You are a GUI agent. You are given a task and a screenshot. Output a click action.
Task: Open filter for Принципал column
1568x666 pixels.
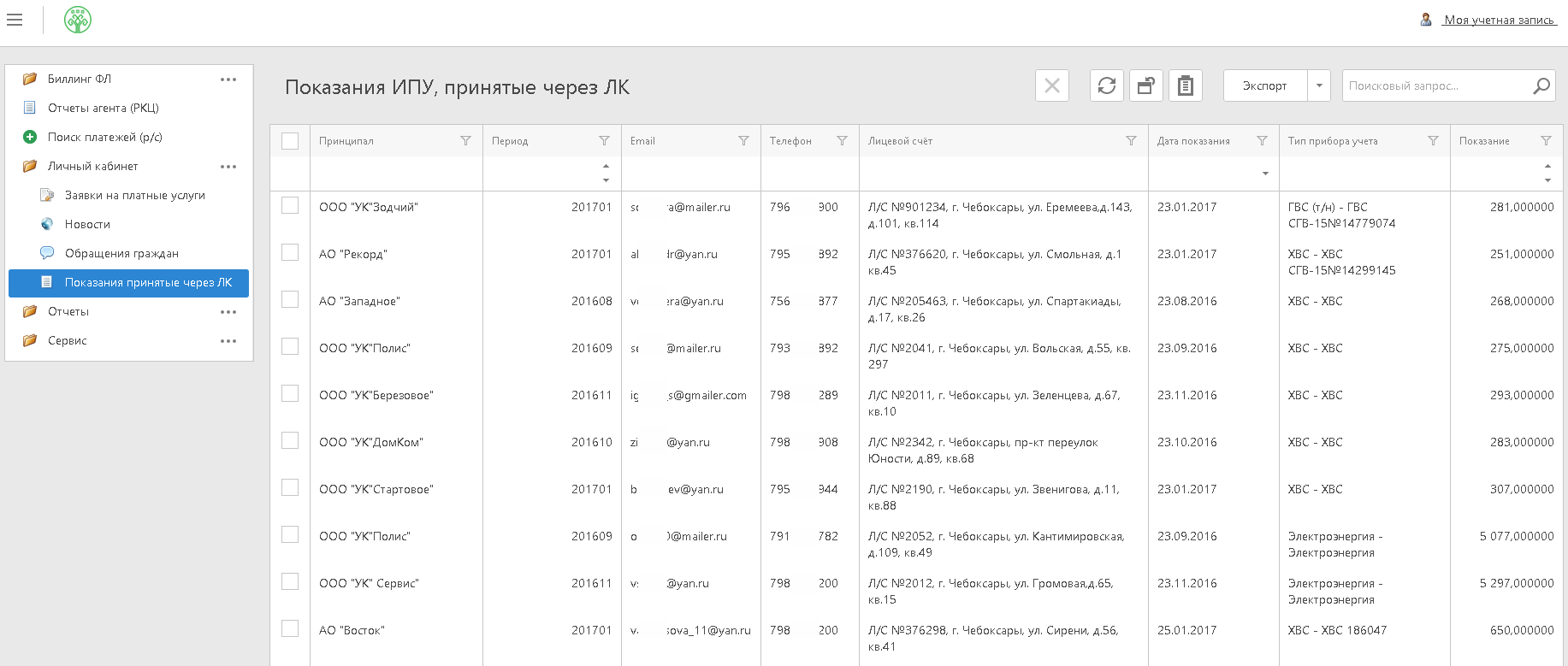pos(465,141)
